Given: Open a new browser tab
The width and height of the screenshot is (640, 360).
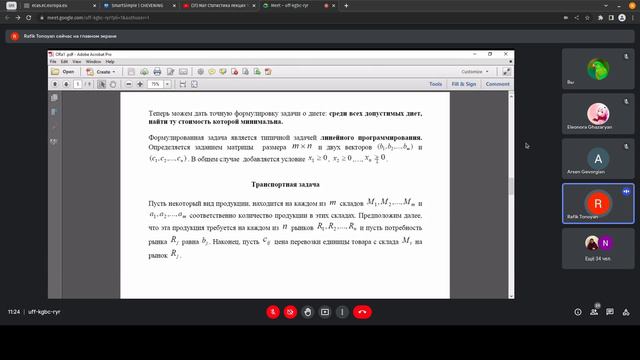Looking at the screenshot, I should pos(346,6).
